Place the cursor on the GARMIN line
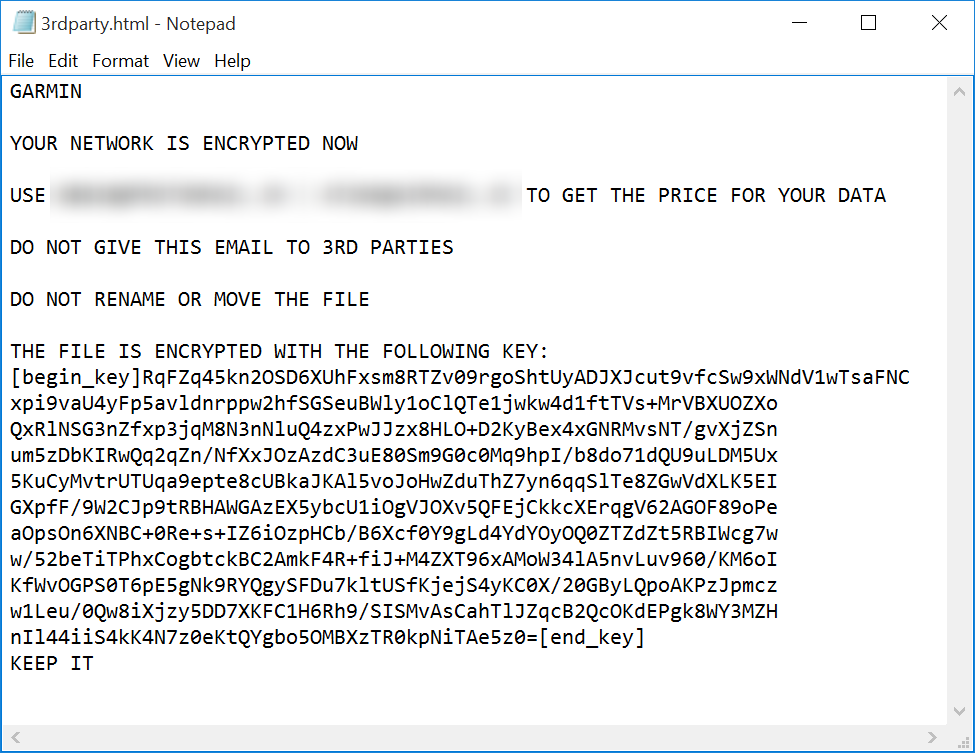Screen dimensions: 975x753 pyautogui.click(x=46, y=92)
